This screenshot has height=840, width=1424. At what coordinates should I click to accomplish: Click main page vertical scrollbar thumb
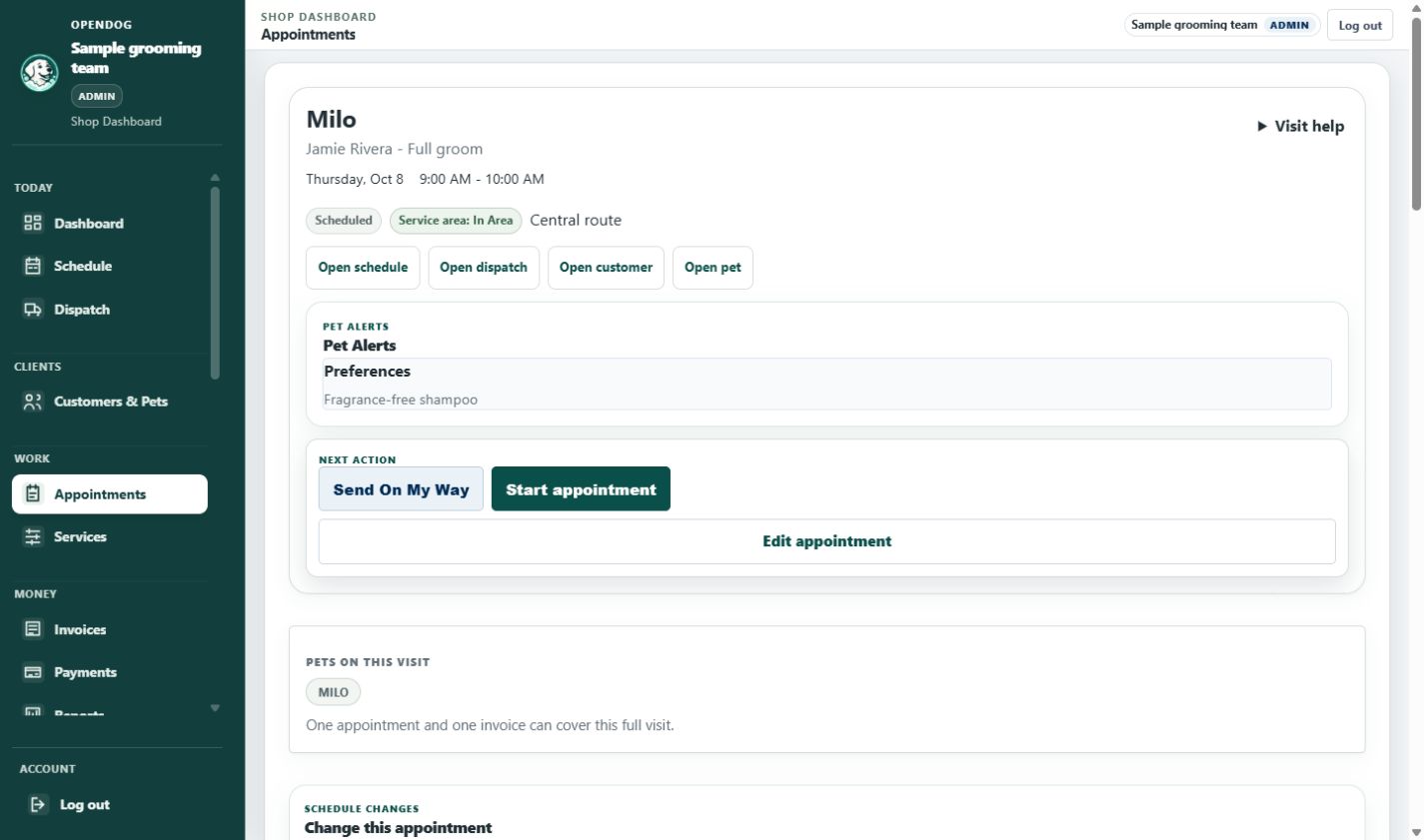pos(1416,113)
